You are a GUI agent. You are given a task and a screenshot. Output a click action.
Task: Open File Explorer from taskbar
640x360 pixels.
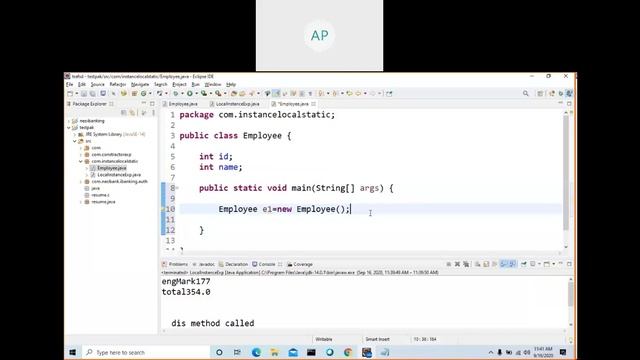274,352
